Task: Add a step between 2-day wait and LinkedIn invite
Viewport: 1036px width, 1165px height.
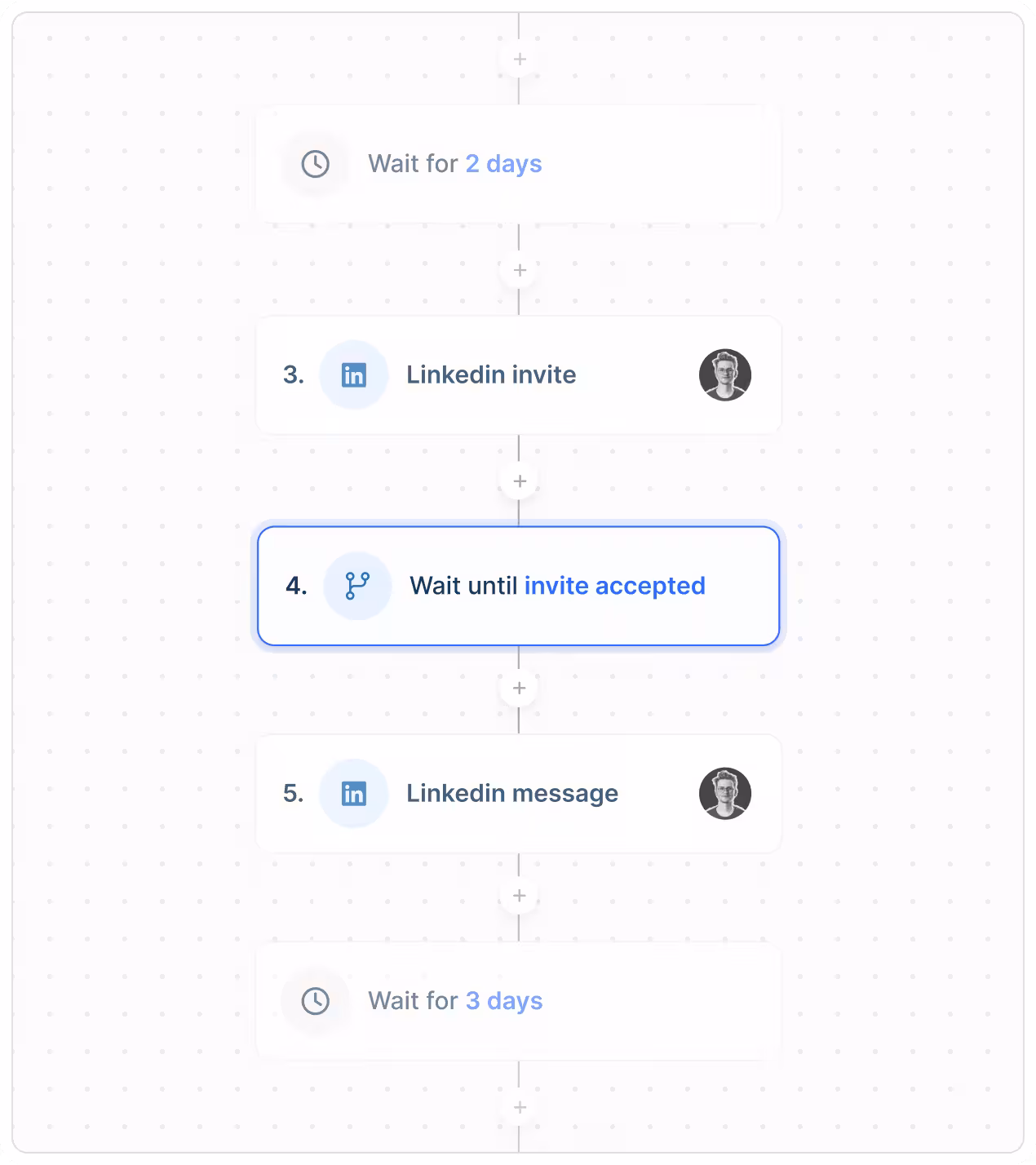Action: [x=520, y=270]
